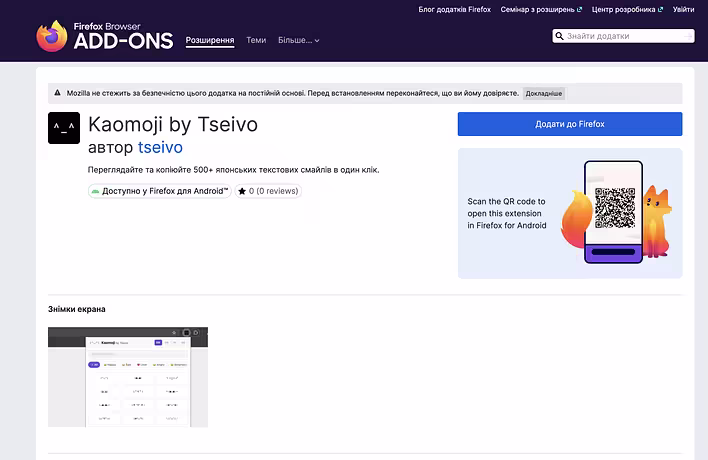Viewport: 708px width, 460px height.
Task: Open Блог додатків Firefox link
Action: click(454, 9)
